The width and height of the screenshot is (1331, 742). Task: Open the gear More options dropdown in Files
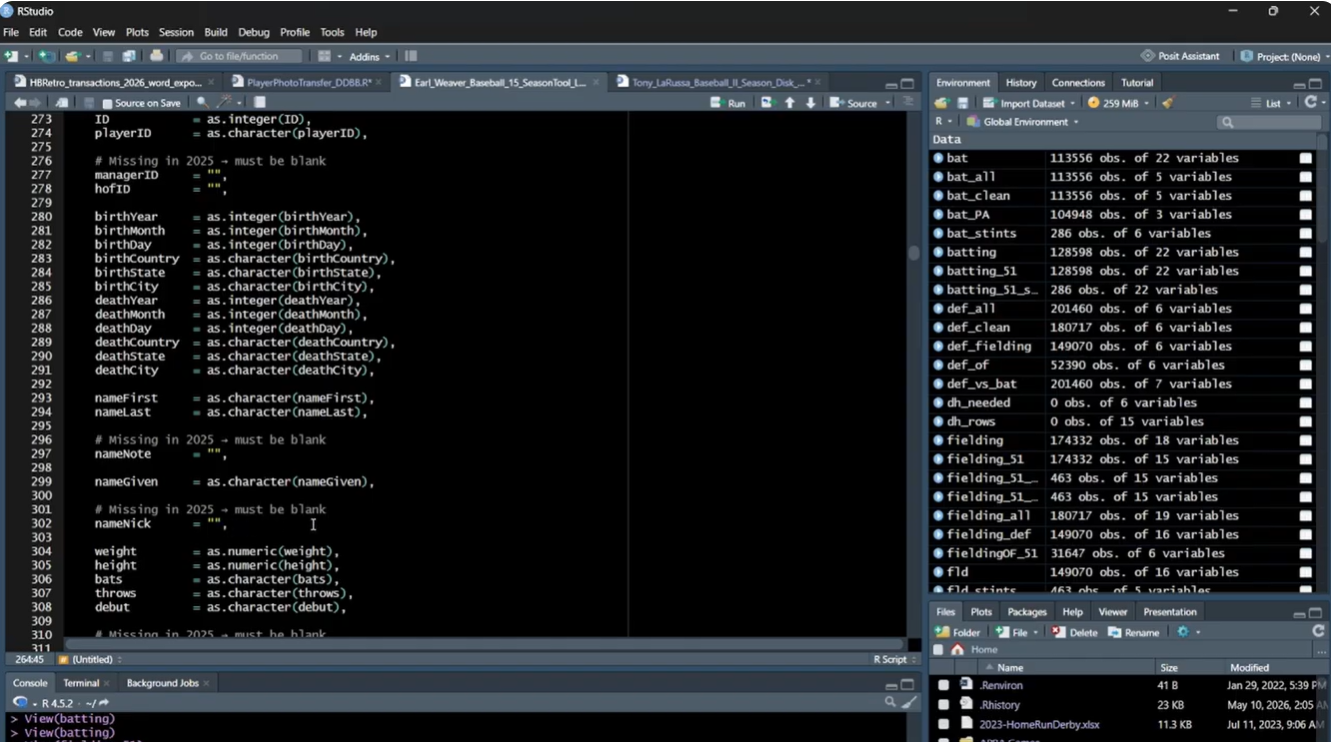tap(1187, 632)
